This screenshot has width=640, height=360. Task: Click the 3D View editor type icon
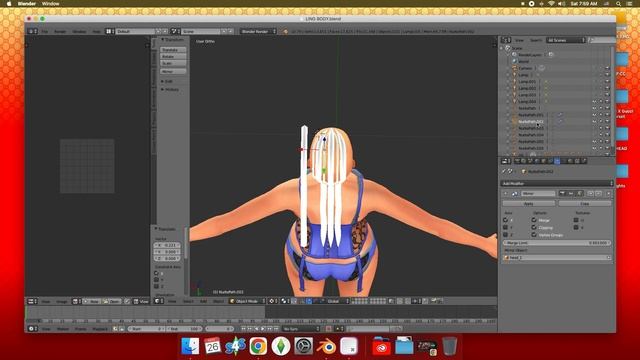[158, 301]
